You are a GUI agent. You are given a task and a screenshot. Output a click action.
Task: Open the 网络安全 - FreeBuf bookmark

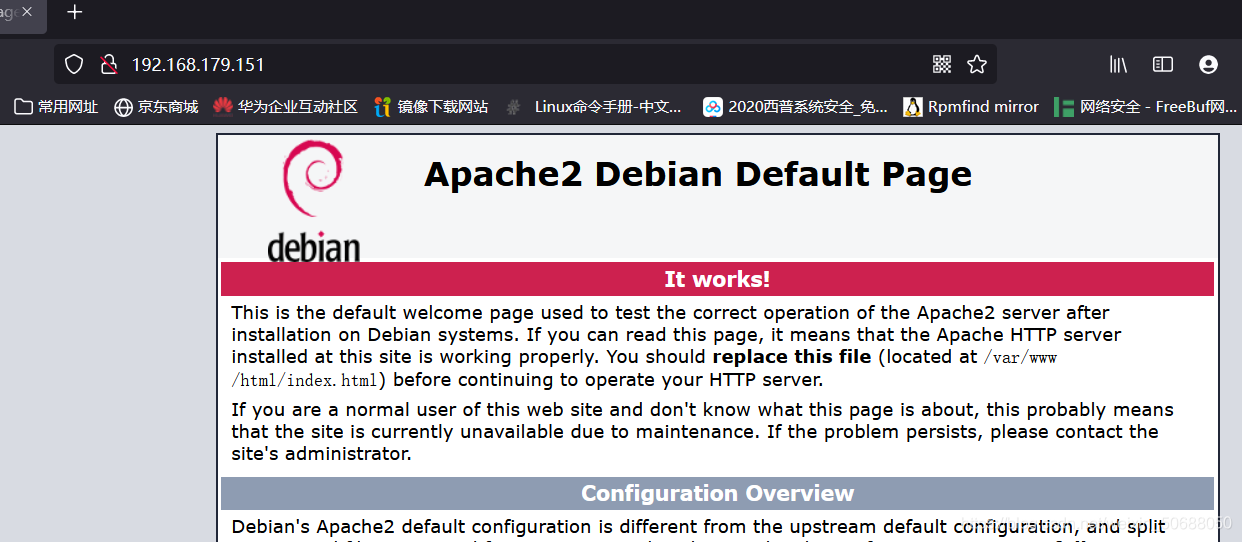(1146, 107)
